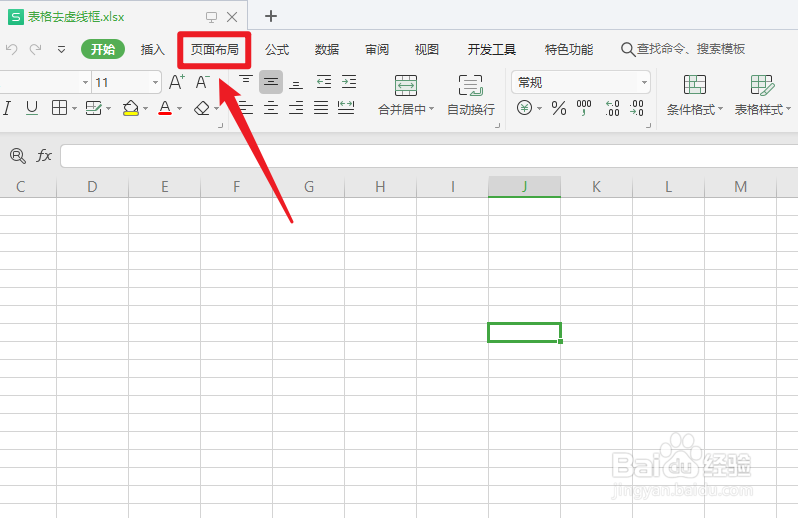Click 自动换行 wrap text button
This screenshot has width=798, height=518.
(x=471, y=95)
